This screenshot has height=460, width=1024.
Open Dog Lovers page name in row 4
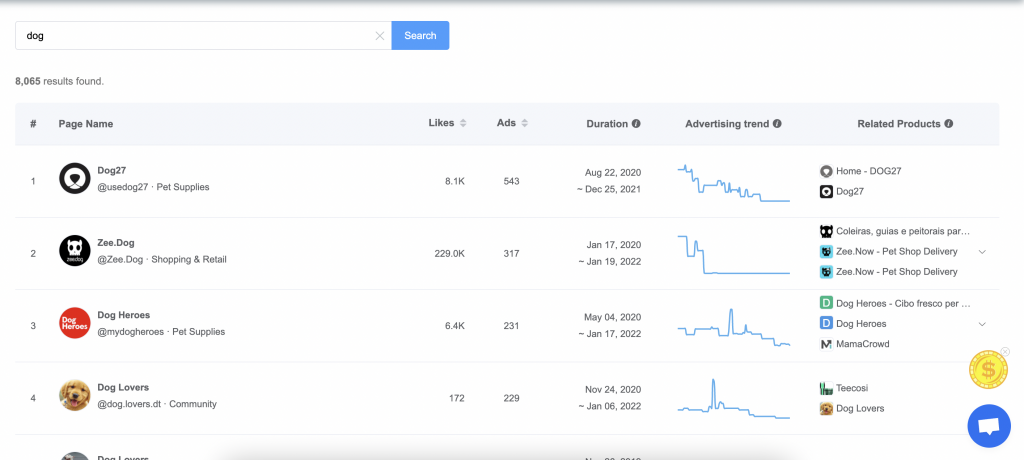pos(123,387)
